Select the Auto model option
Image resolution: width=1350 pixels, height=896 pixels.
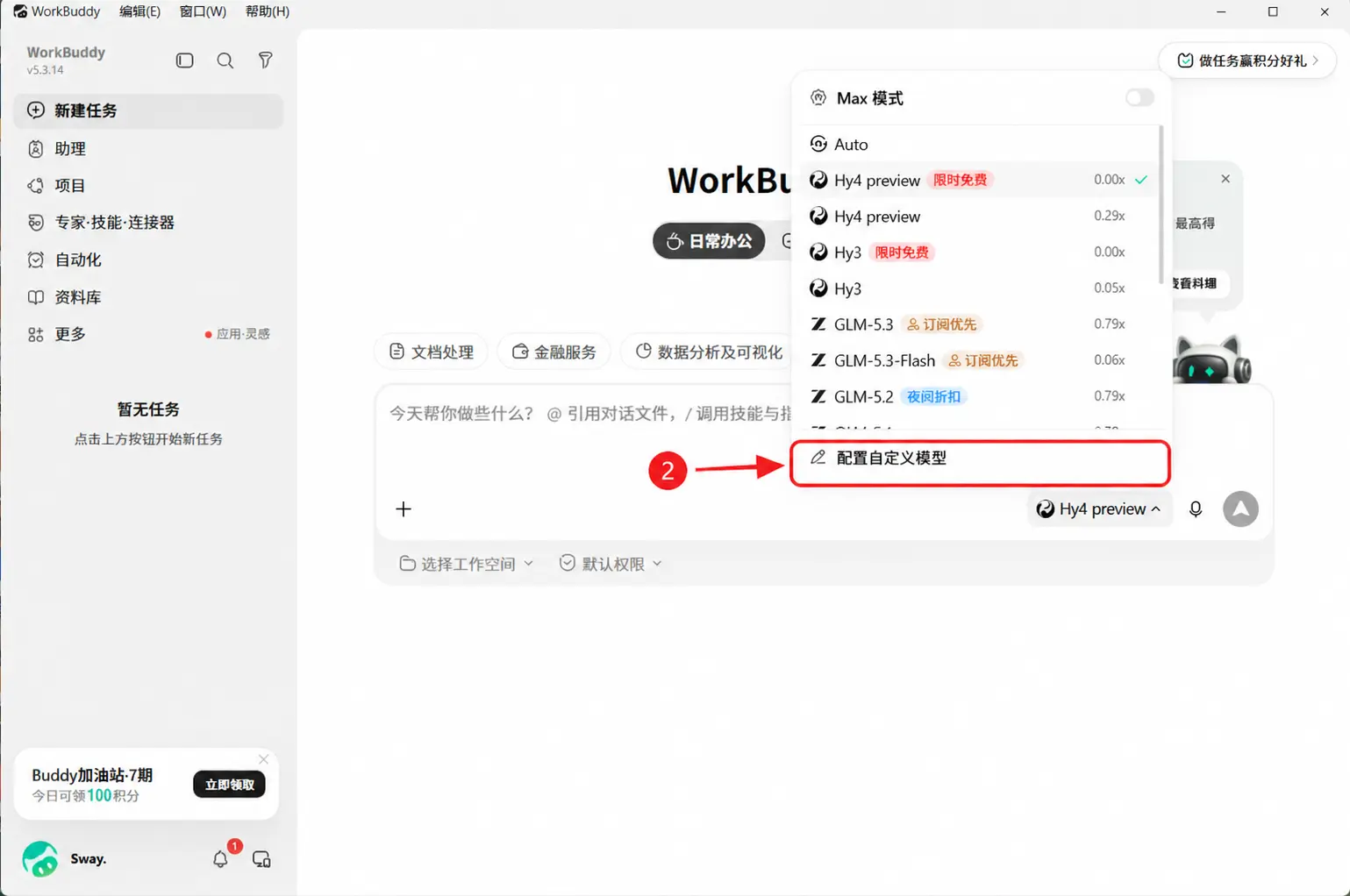[x=980, y=144]
